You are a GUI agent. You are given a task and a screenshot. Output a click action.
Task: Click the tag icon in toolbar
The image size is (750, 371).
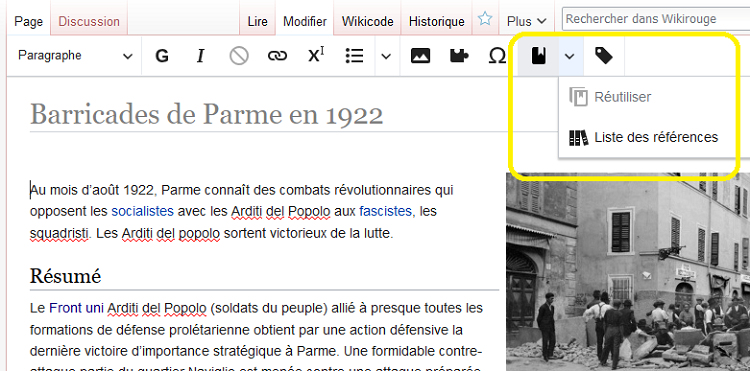604,56
